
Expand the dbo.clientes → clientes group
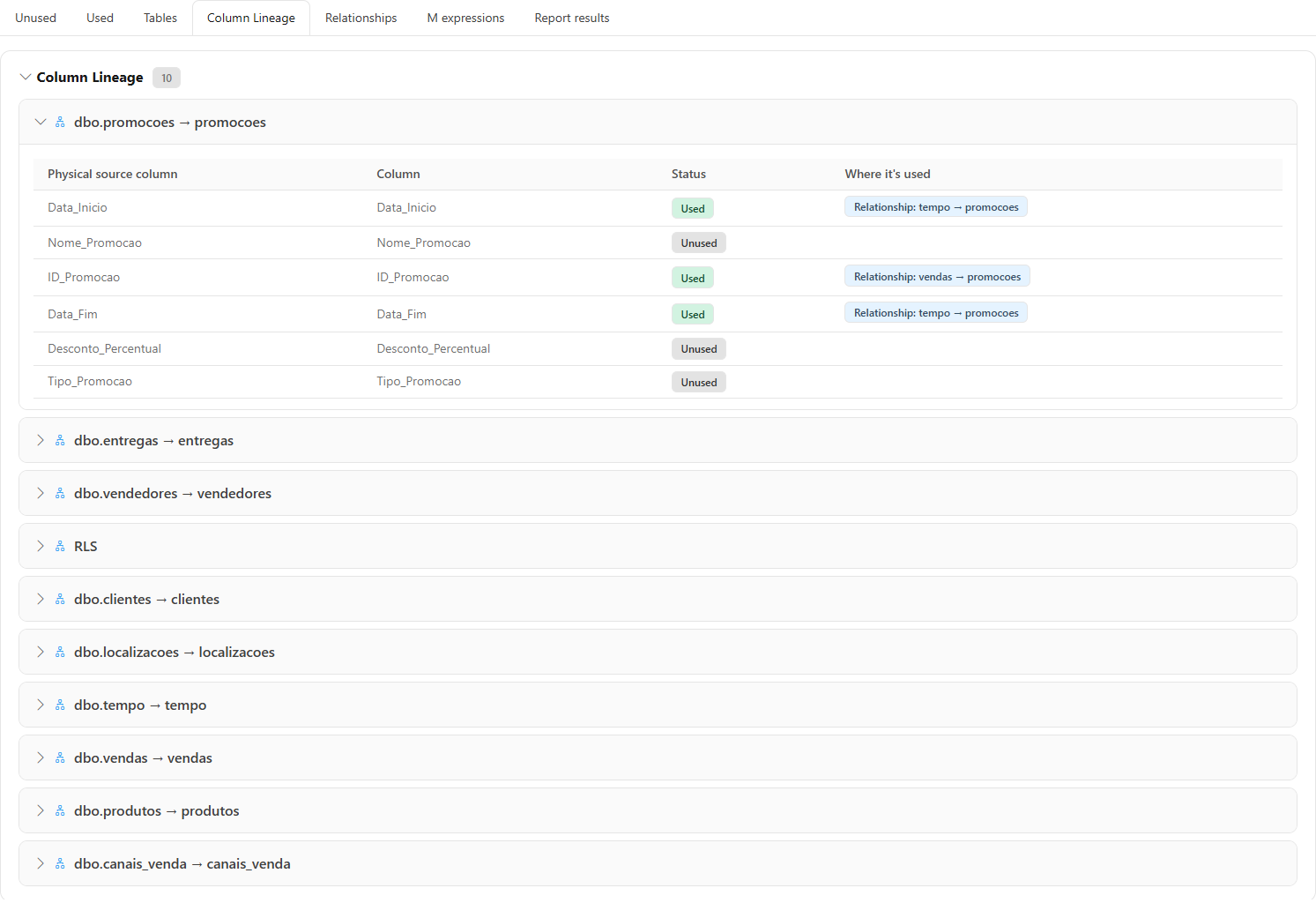pyautogui.click(x=41, y=600)
